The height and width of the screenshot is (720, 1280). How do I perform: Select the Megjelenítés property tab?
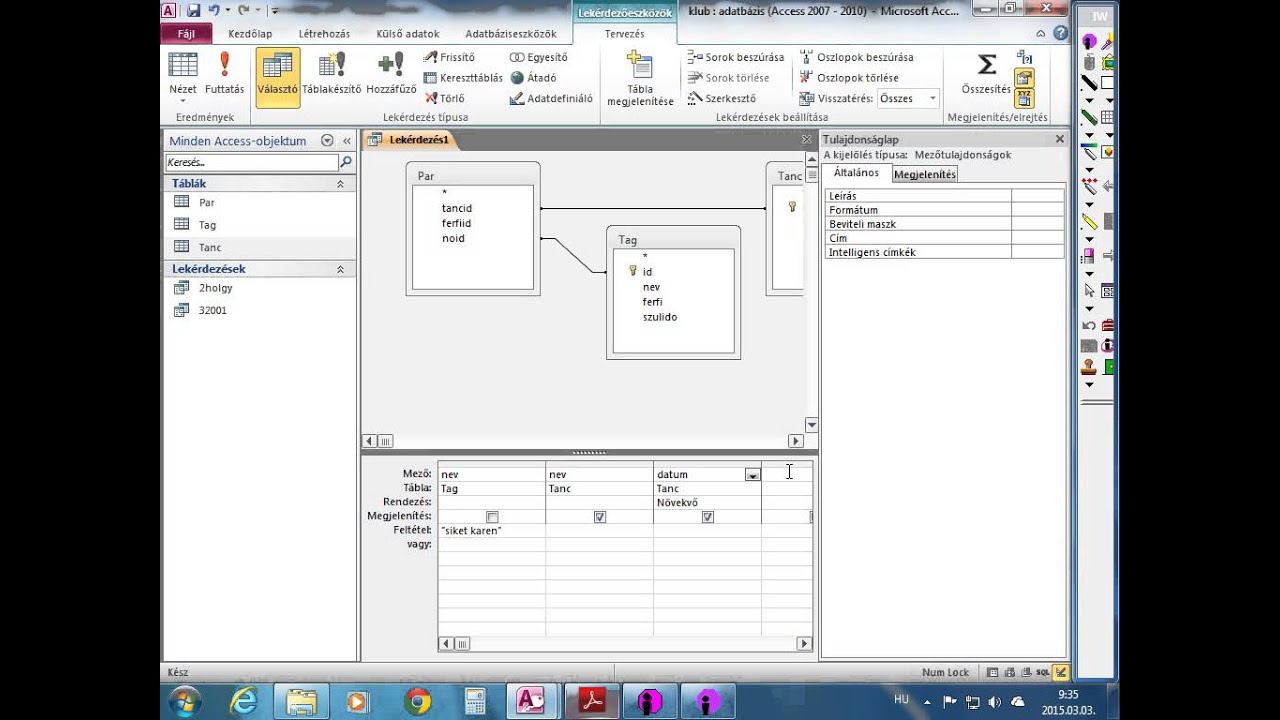click(925, 174)
